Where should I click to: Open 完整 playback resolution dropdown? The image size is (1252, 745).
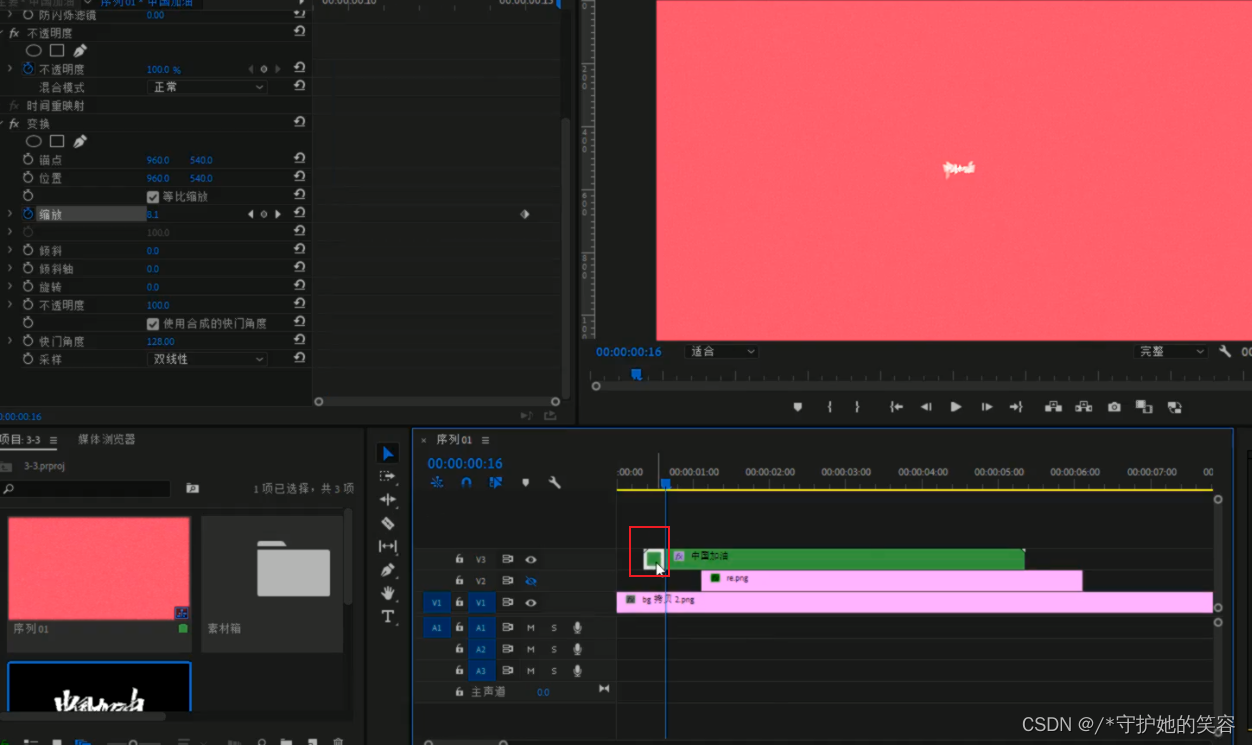1172,351
